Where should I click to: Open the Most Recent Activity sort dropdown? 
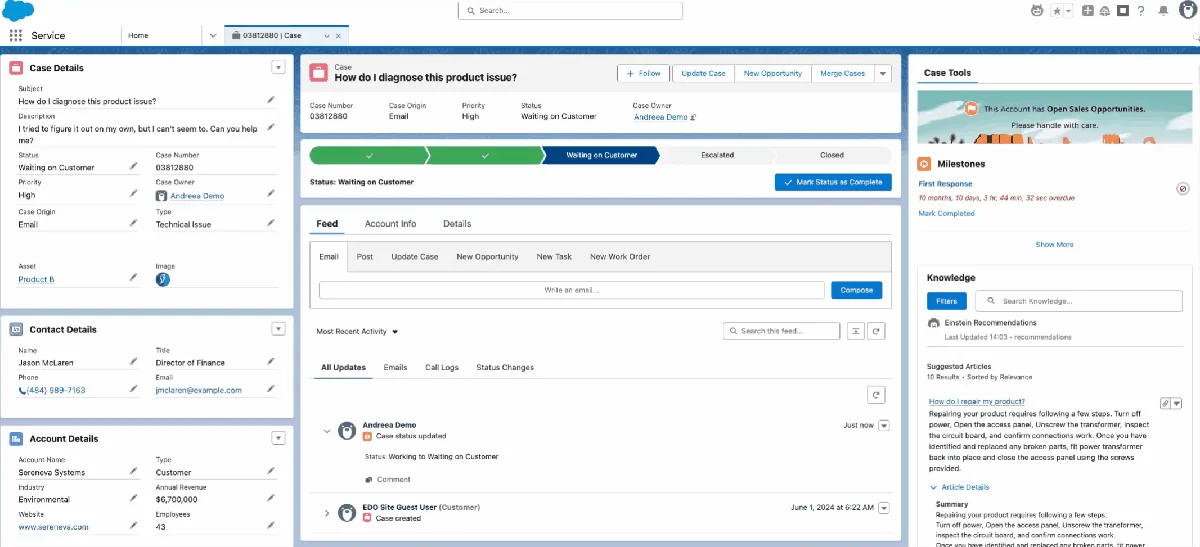(x=357, y=331)
